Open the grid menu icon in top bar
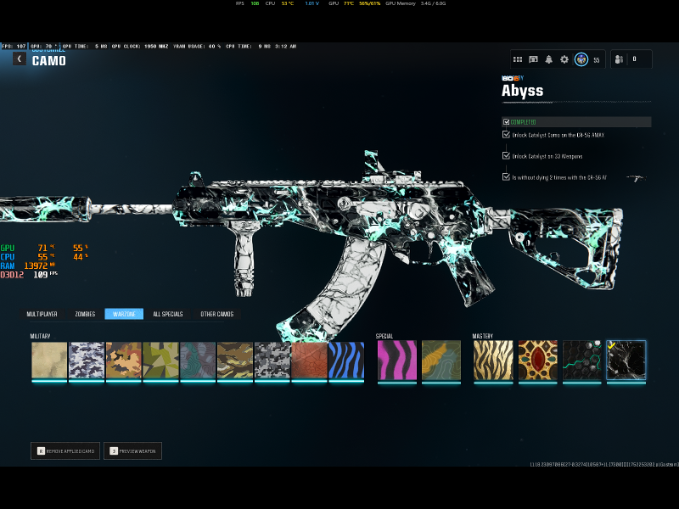The width and height of the screenshot is (679, 509). pos(517,59)
